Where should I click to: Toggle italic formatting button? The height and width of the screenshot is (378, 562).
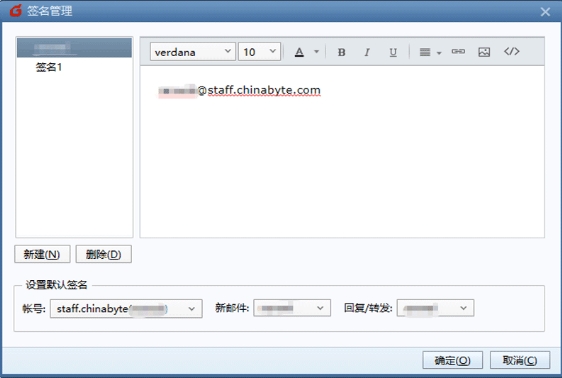[367, 52]
